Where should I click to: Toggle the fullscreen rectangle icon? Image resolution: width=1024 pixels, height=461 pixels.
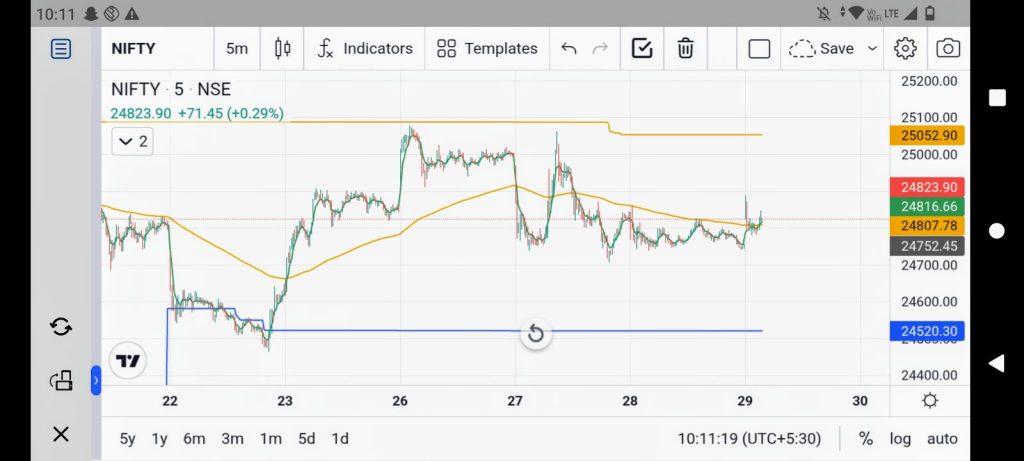(759, 49)
